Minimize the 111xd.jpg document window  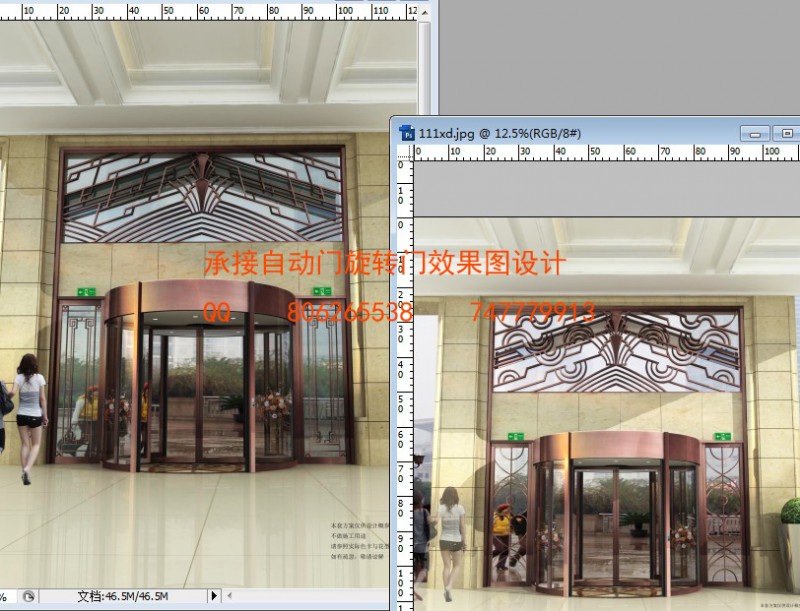pyautogui.click(x=755, y=134)
